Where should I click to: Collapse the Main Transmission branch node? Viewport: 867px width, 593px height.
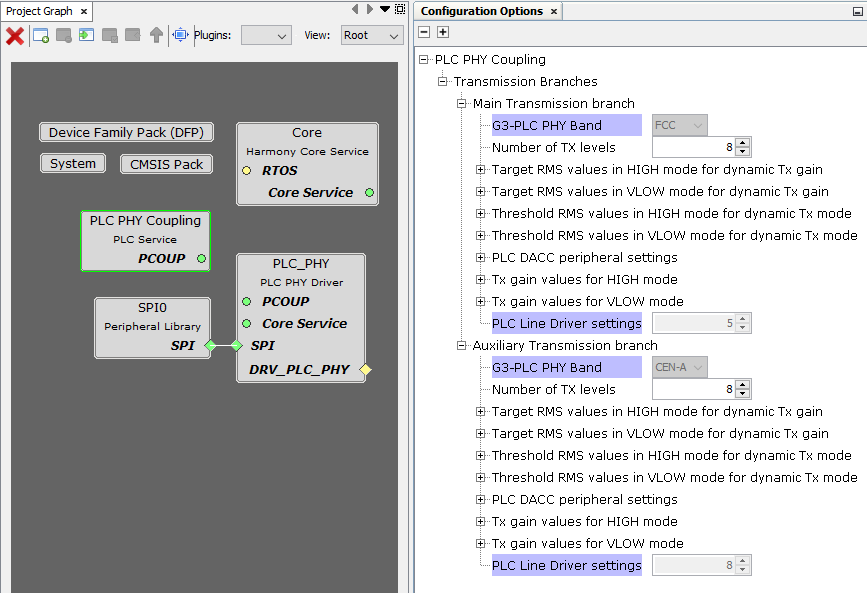462,104
